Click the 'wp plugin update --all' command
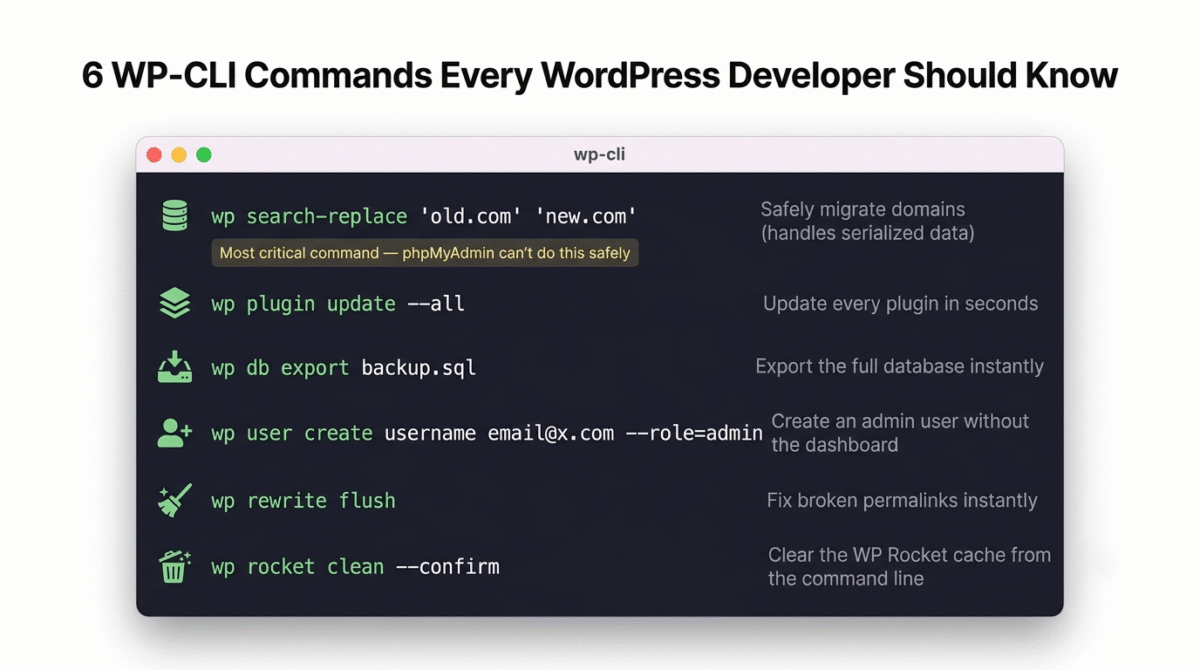The width and height of the screenshot is (1200, 670). point(338,303)
